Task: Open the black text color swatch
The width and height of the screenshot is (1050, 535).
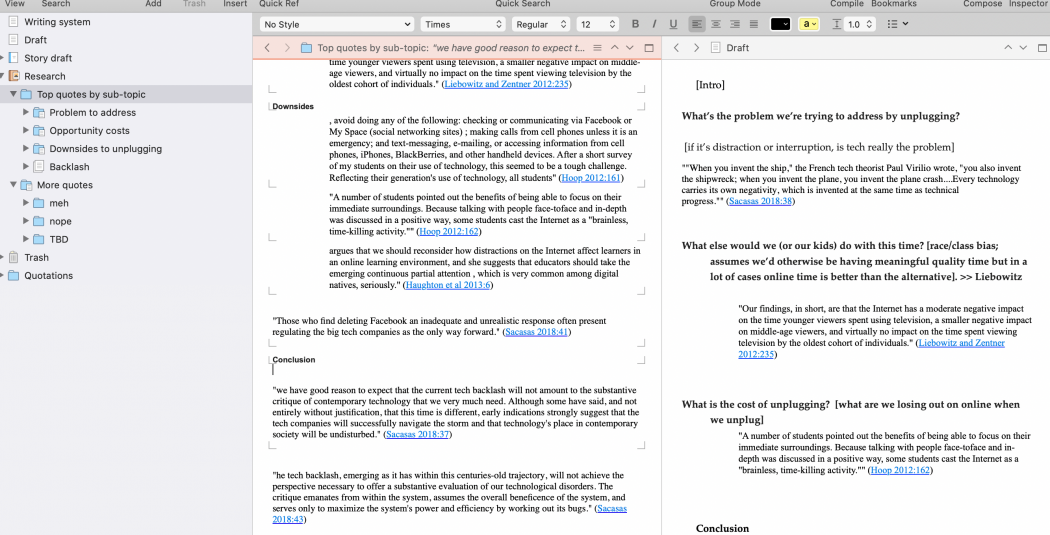Action: pos(780,24)
